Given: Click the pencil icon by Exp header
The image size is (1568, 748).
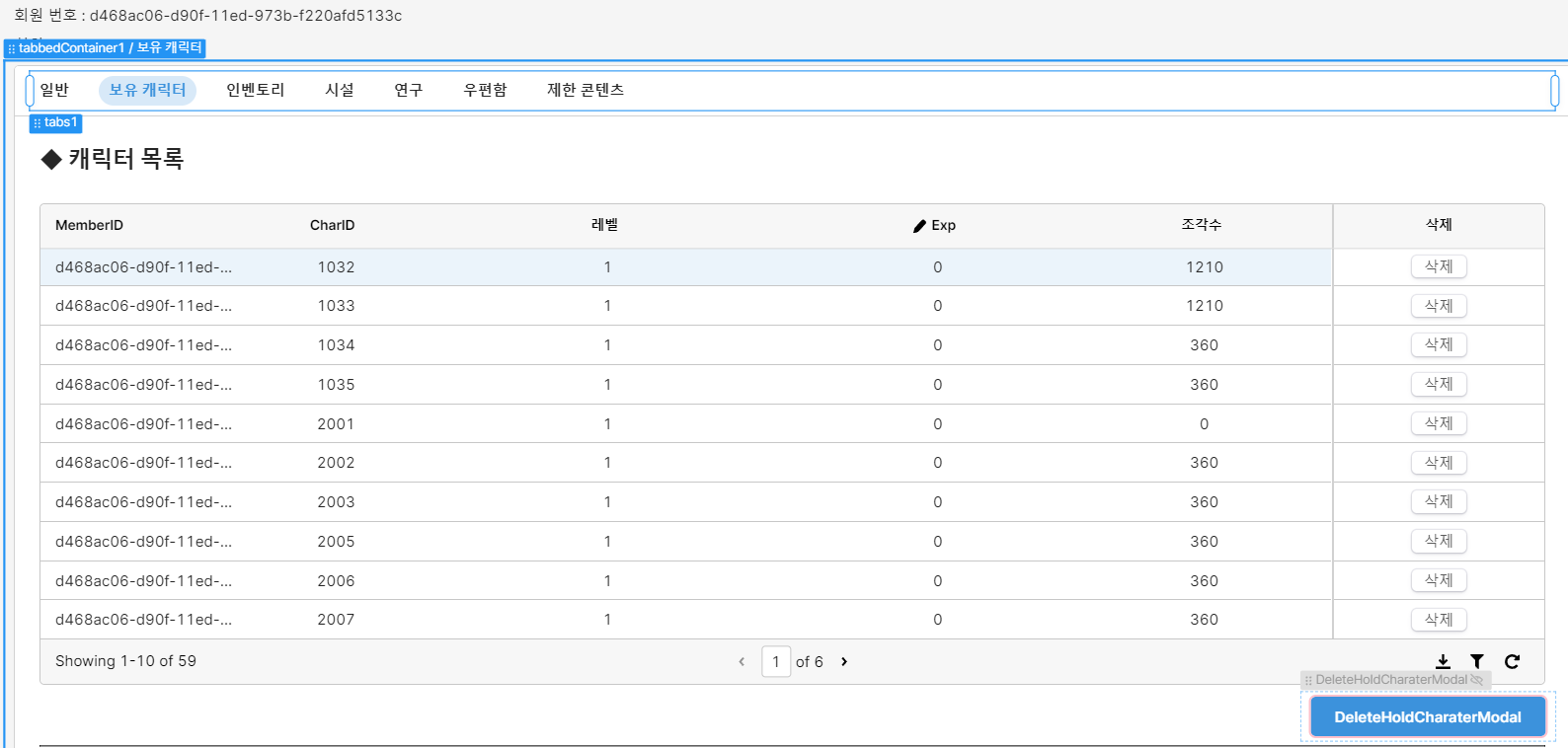Looking at the screenshot, I should [919, 226].
